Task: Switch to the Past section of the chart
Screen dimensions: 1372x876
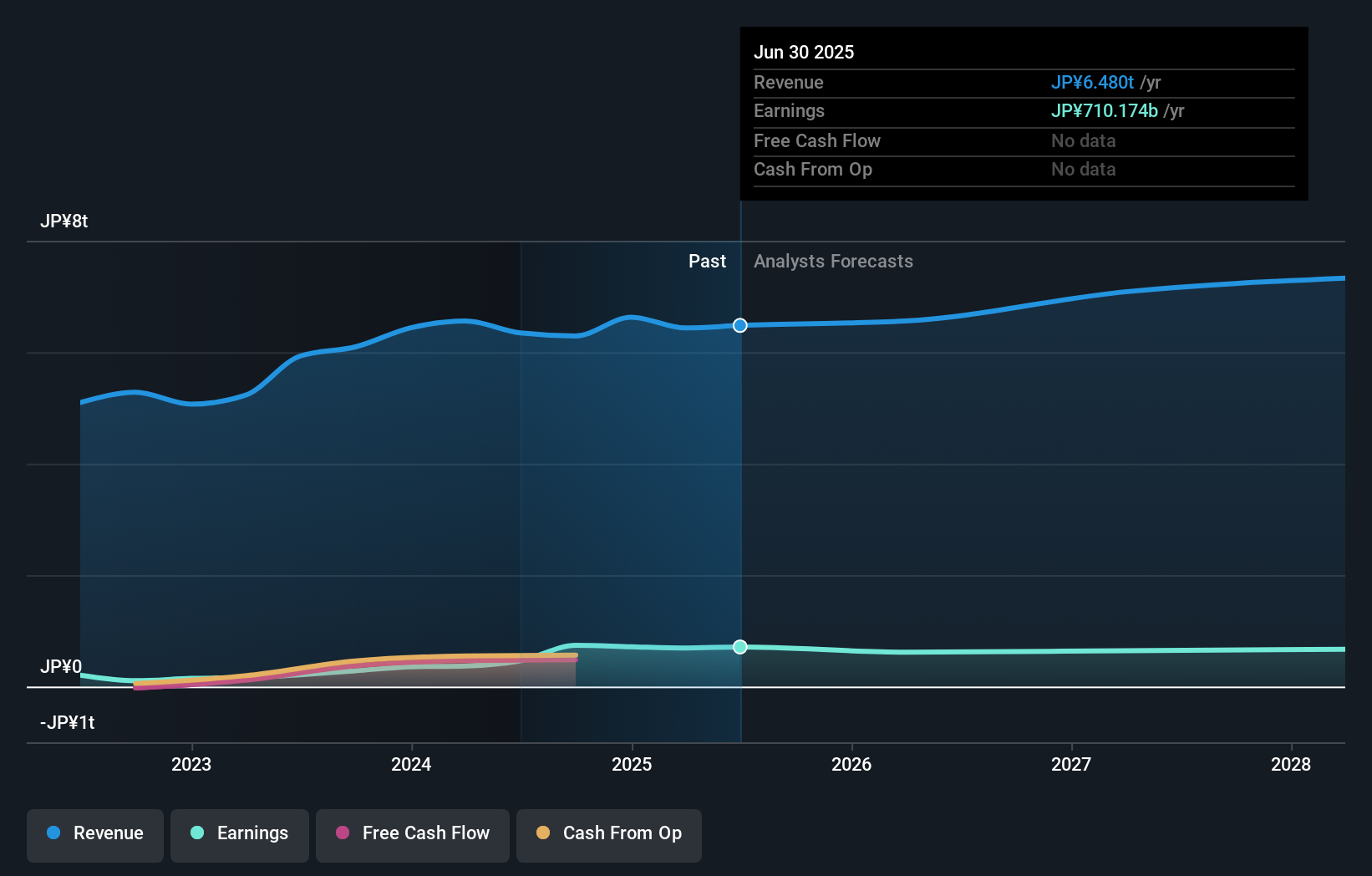Action: tap(708, 261)
